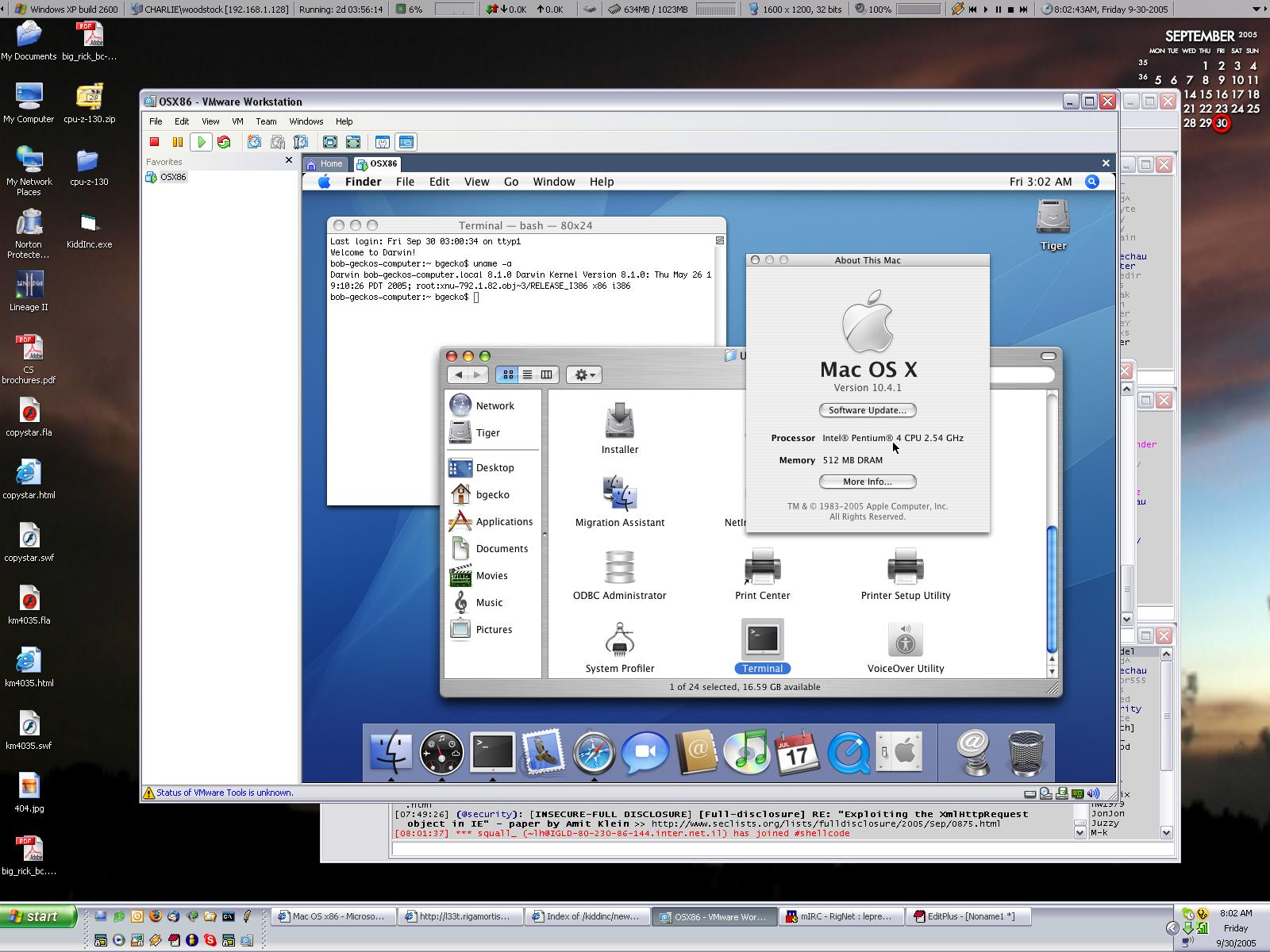Go back in Finder window
This screenshot has width=1270, height=952.
[458, 374]
